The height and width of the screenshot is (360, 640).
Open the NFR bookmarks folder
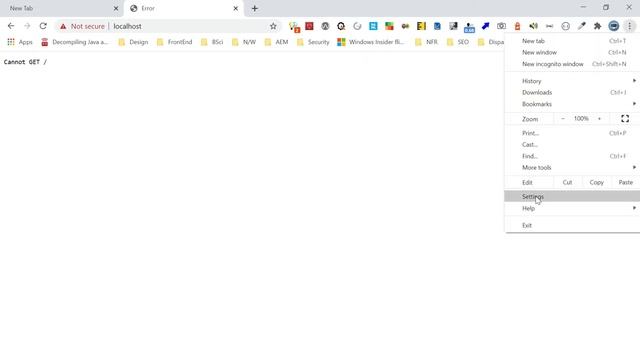426,42
